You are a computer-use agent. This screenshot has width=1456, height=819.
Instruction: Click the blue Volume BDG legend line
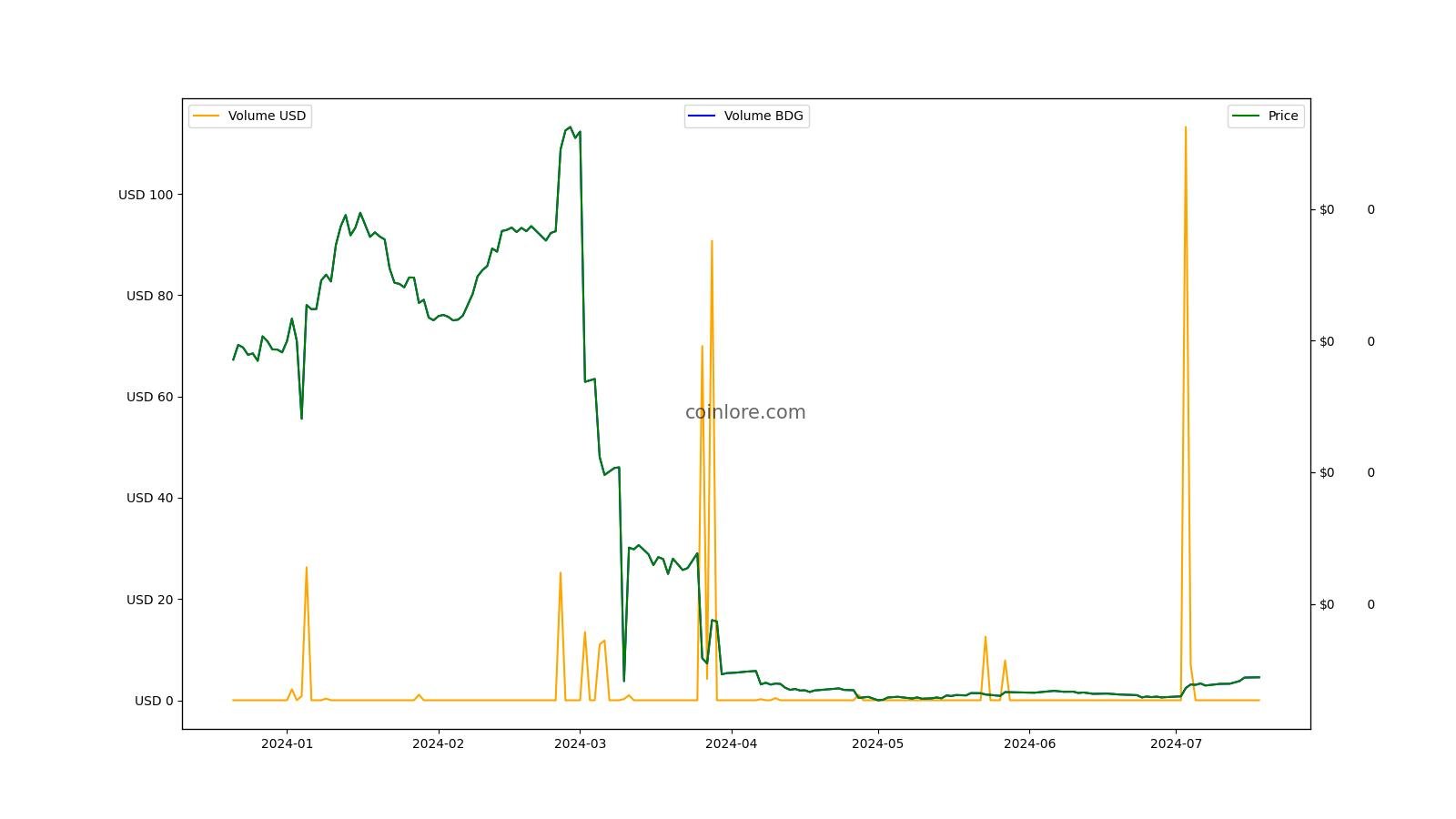(703, 116)
